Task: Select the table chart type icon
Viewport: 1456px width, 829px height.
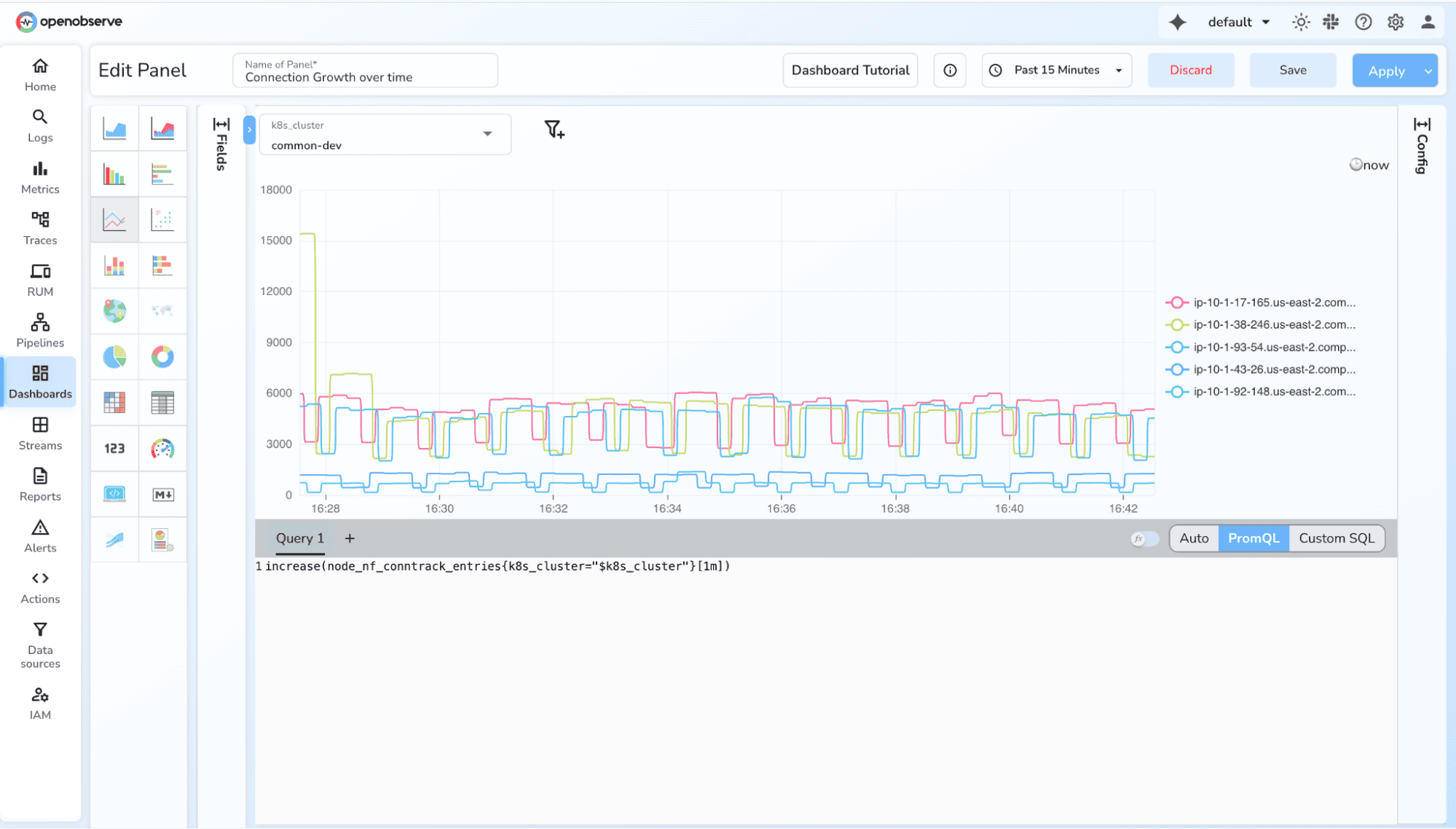Action: pyautogui.click(x=162, y=403)
